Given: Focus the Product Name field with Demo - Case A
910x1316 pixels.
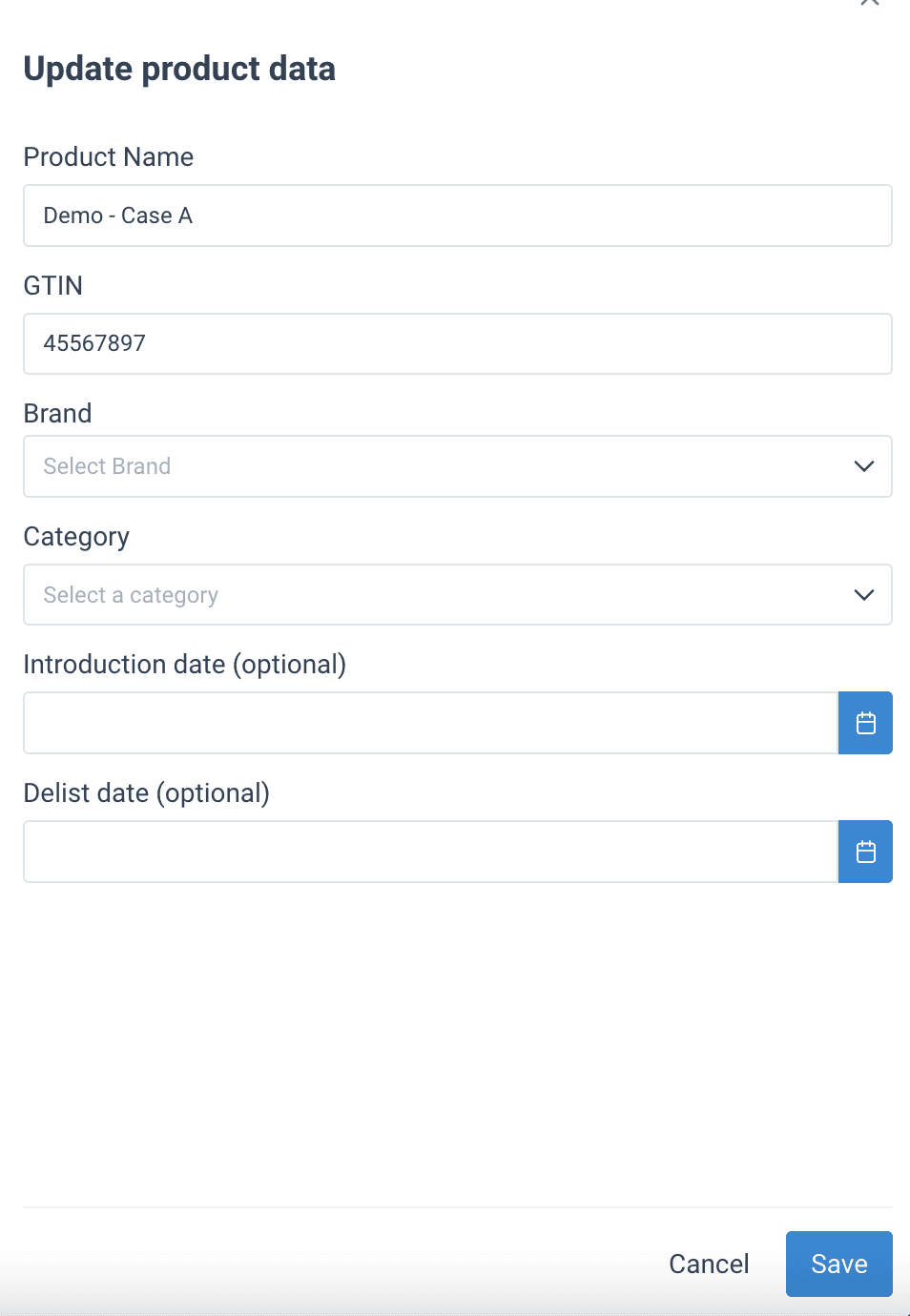Looking at the screenshot, I should click(458, 216).
